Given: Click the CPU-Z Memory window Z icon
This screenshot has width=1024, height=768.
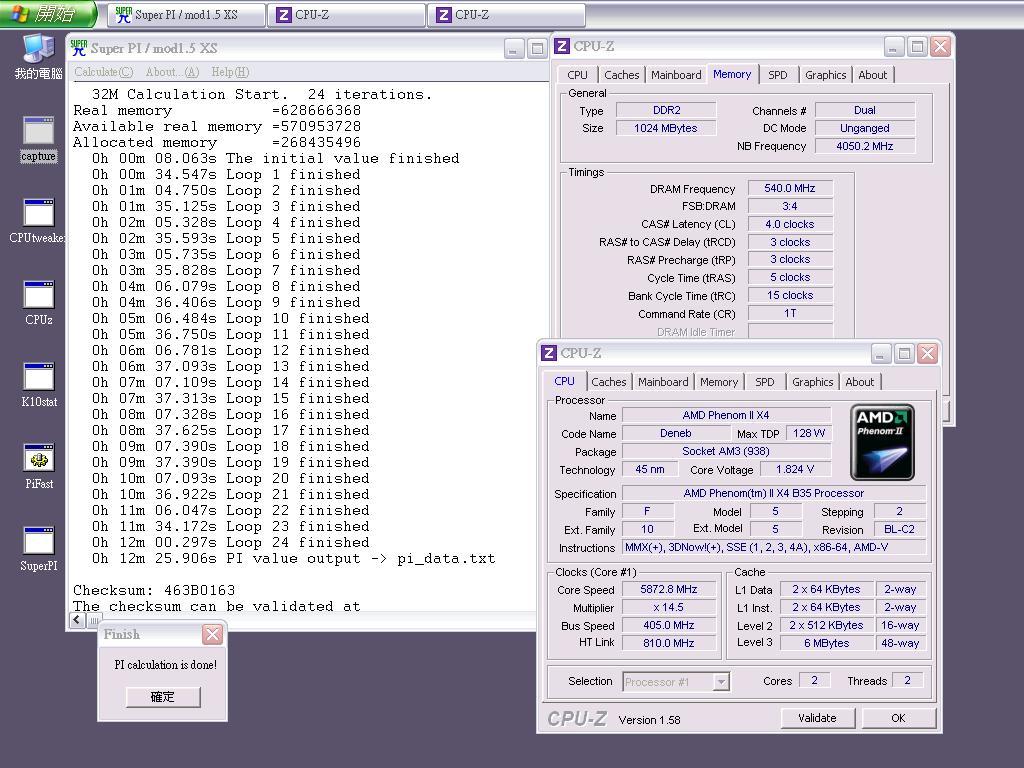Looking at the screenshot, I should 562,46.
